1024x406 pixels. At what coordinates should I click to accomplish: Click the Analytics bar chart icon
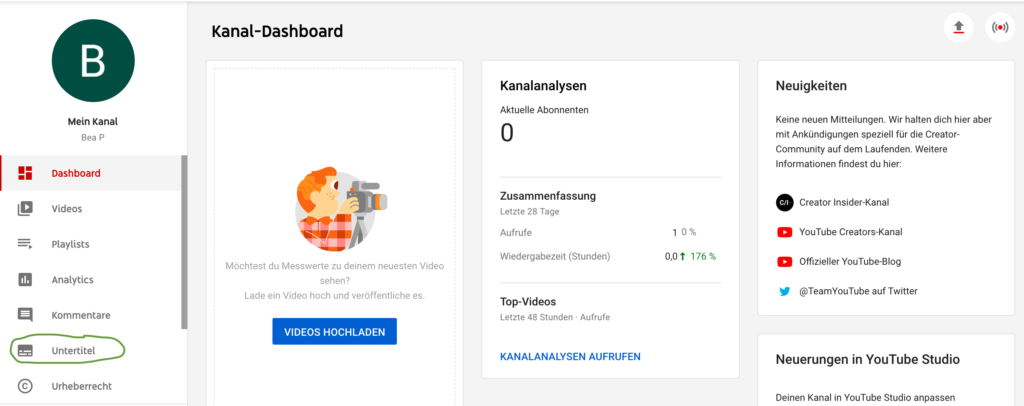pyautogui.click(x=26, y=280)
